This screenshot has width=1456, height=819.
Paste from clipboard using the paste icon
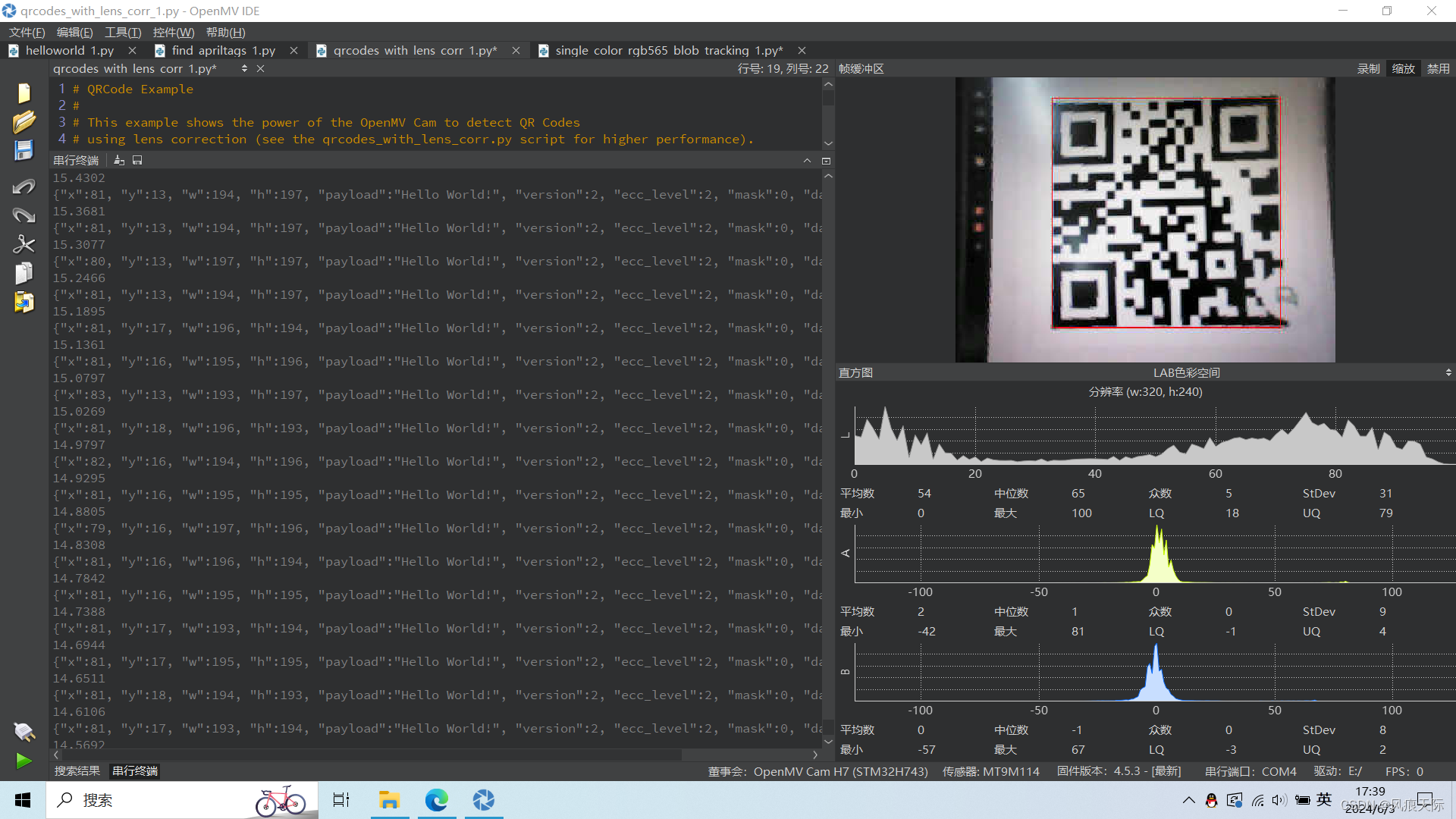(24, 302)
